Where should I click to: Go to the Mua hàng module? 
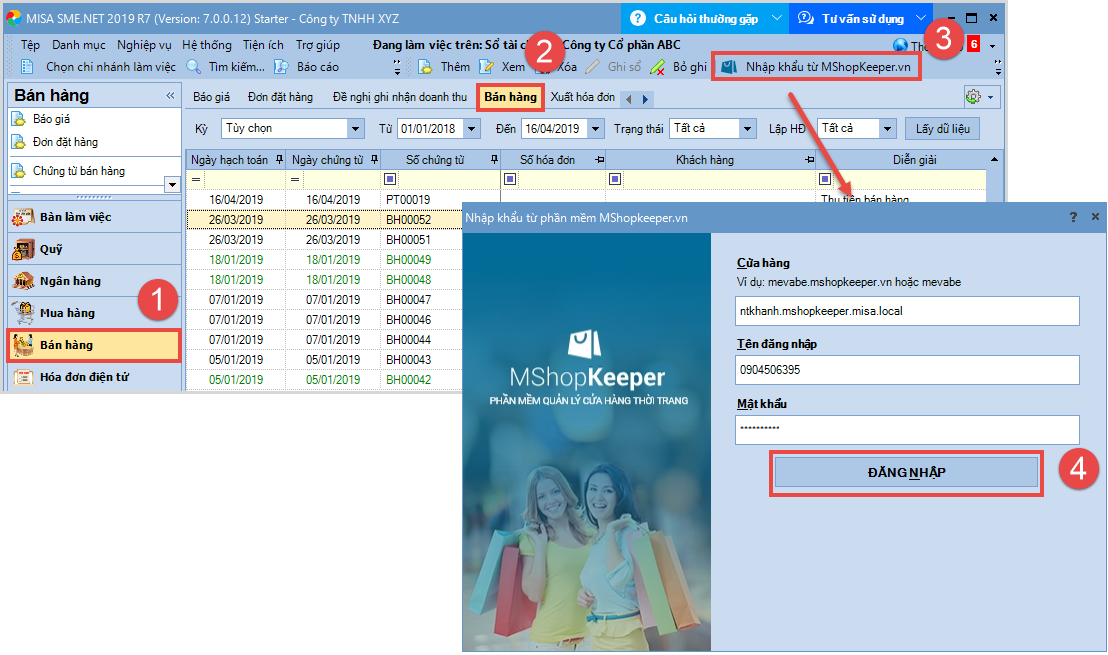(95, 312)
